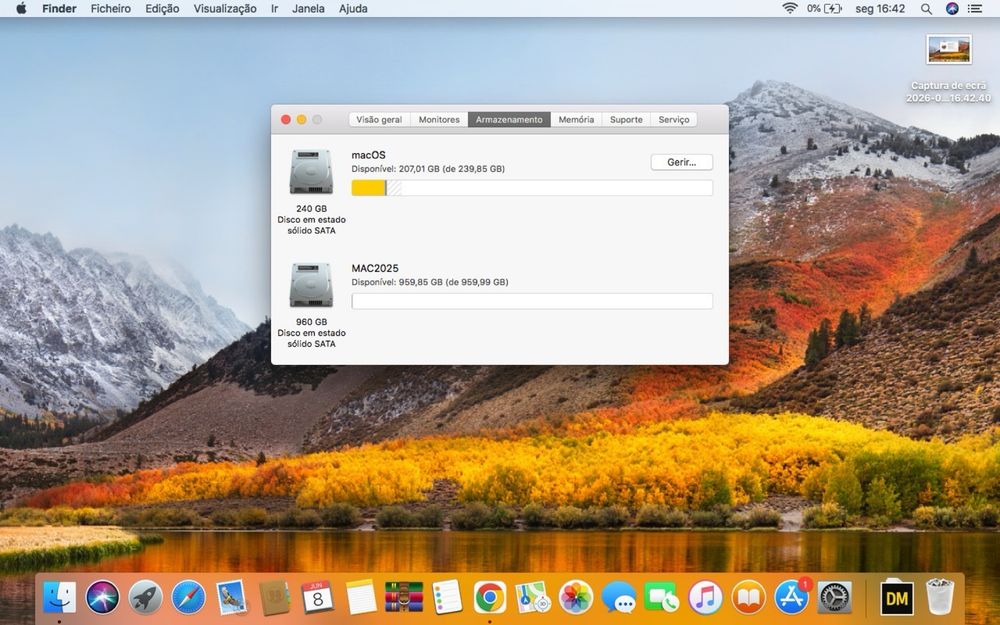Open Maps from the dock
The height and width of the screenshot is (625, 1000).
(533, 598)
